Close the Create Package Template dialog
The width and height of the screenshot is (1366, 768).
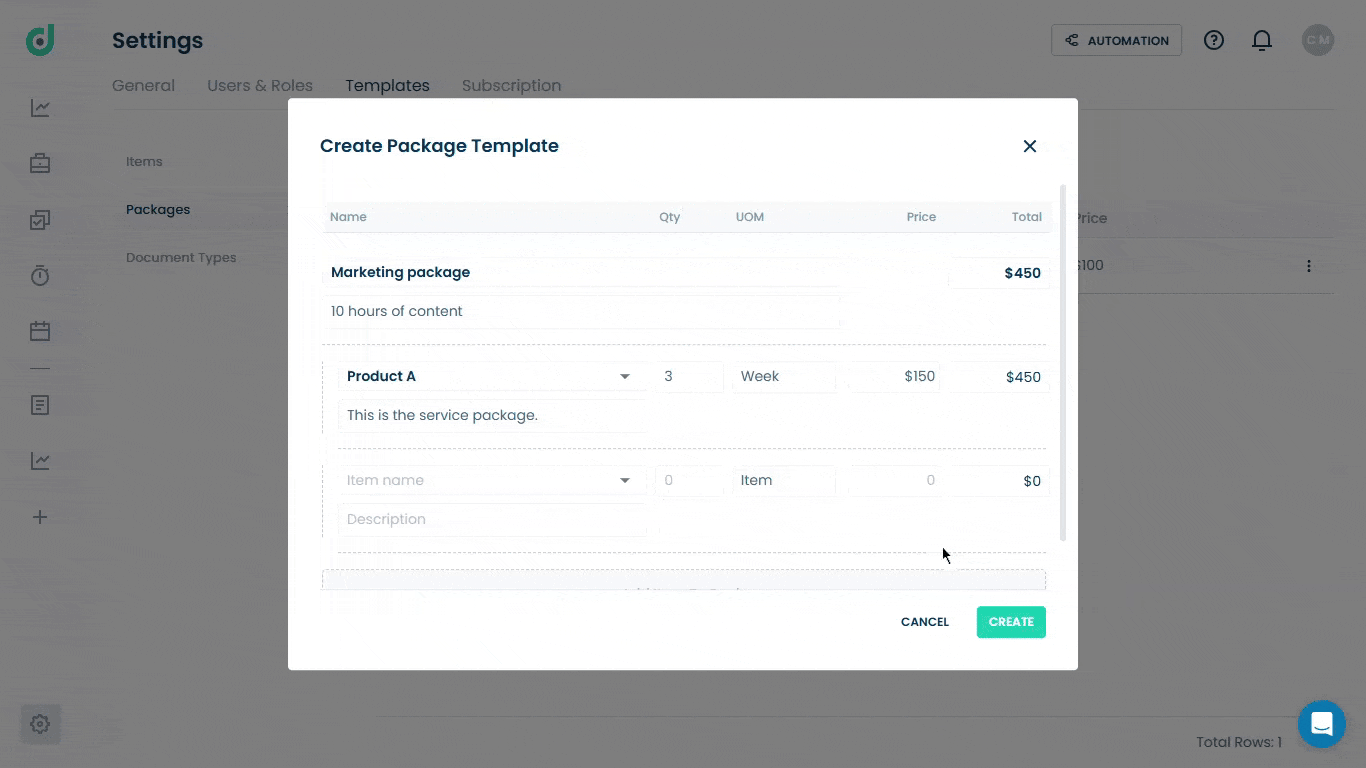[x=1030, y=146]
